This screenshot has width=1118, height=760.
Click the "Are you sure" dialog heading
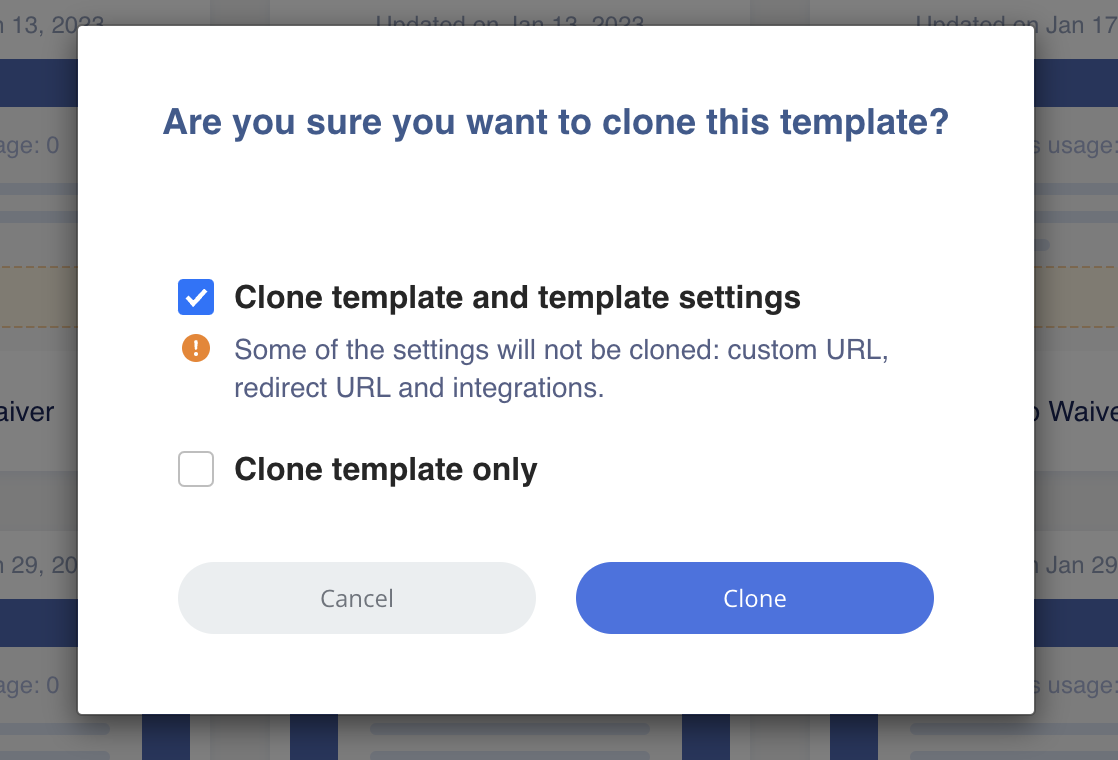pyautogui.click(x=555, y=122)
